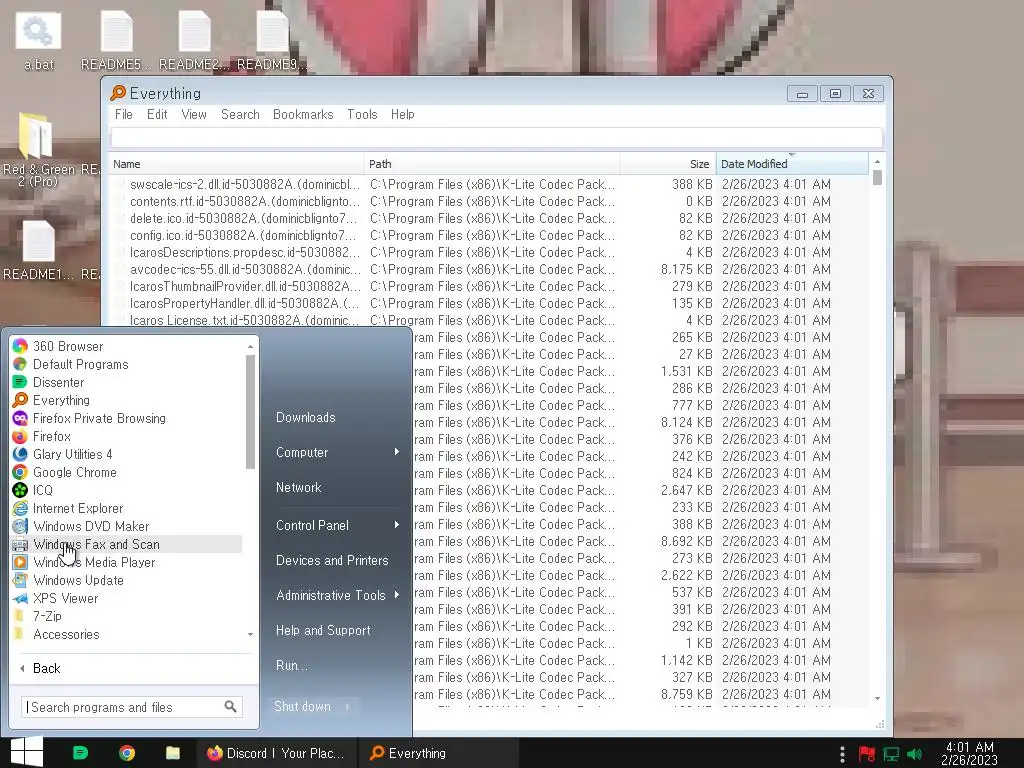Open Help and Support
The image size is (1024, 768).
pyautogui.click(x=323, y=630)
